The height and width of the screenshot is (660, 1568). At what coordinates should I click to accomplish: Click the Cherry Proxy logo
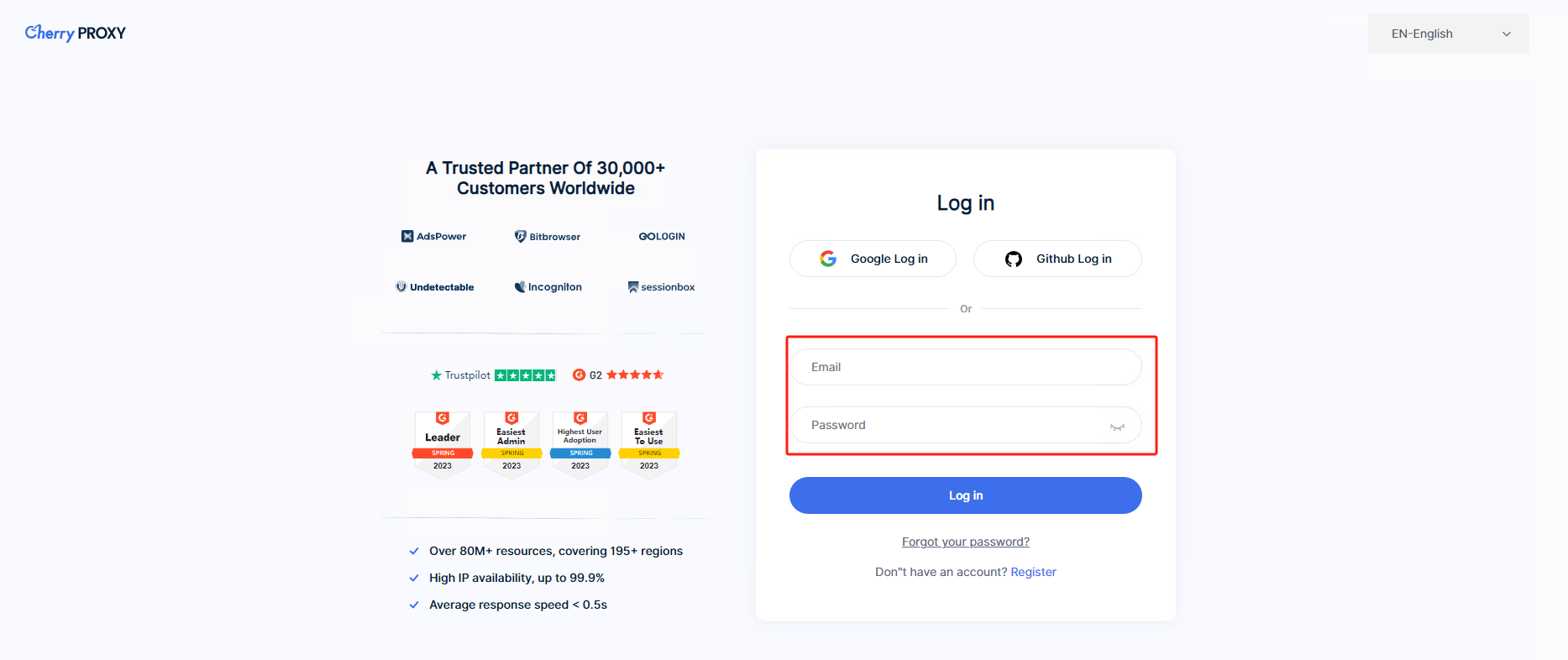[x=76, y=33]
